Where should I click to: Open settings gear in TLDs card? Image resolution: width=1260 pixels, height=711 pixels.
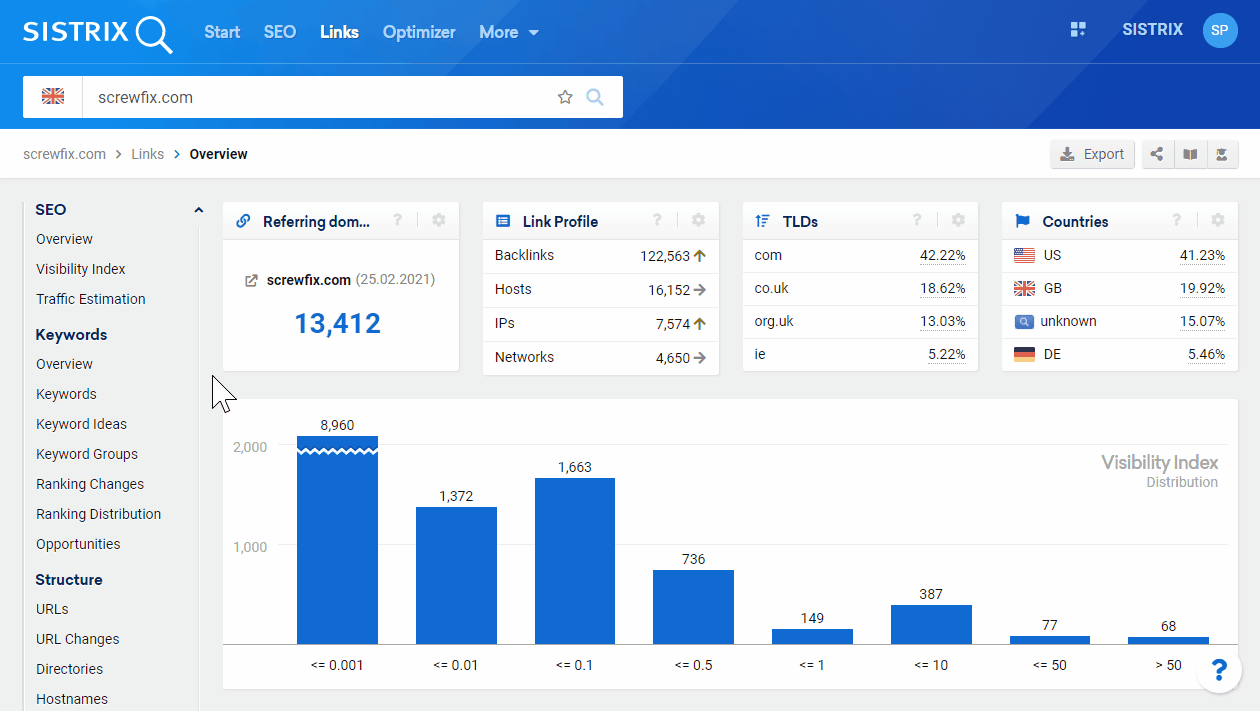(x=958, y=221)
